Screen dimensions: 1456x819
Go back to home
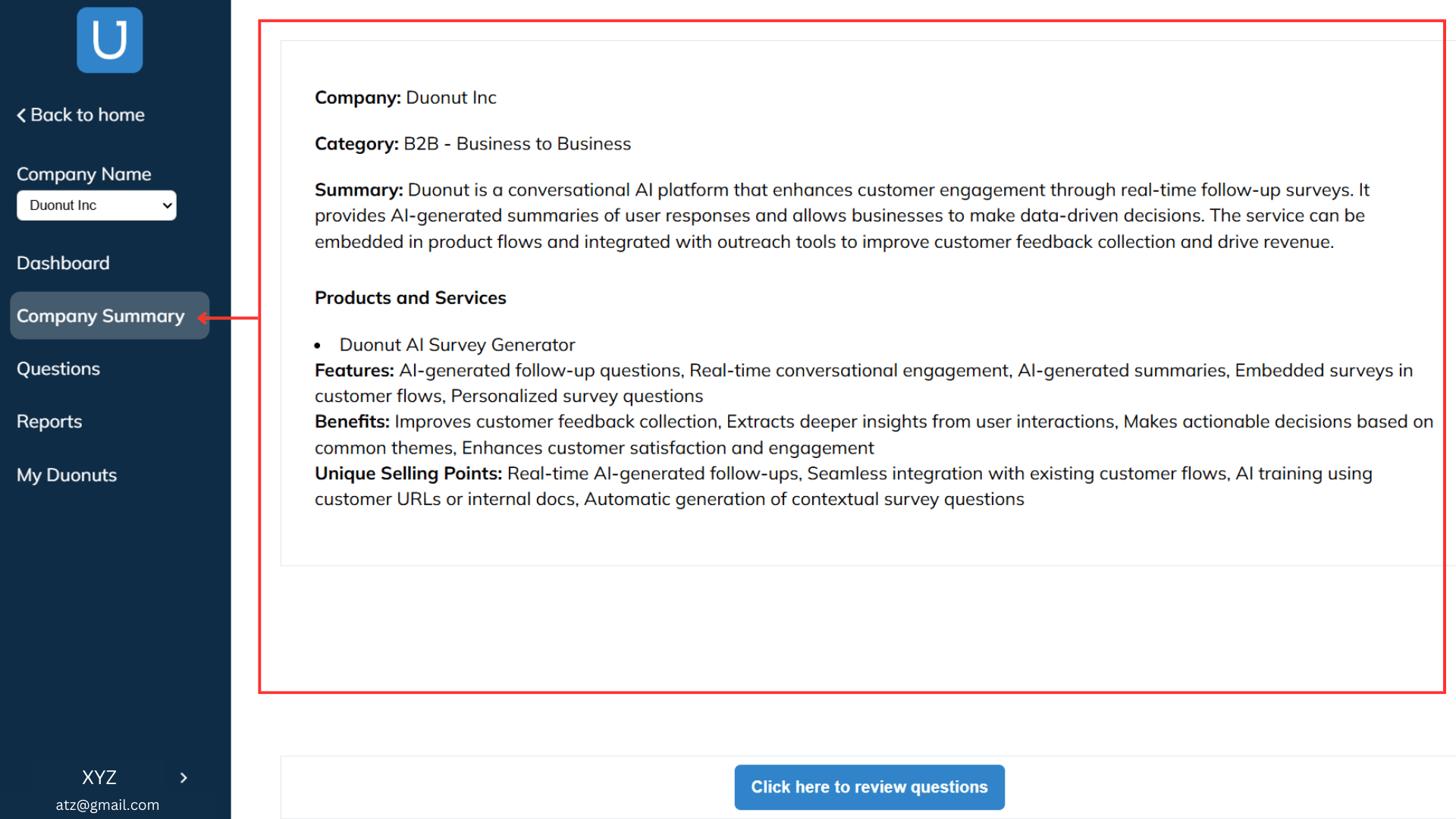tap(81, 115)
